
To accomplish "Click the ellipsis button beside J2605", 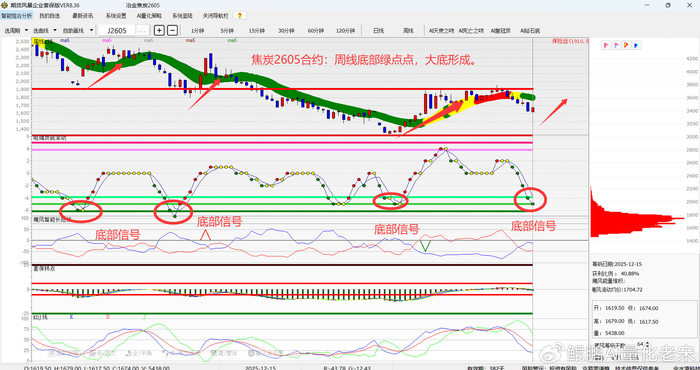I will click(x=142, y=31).
